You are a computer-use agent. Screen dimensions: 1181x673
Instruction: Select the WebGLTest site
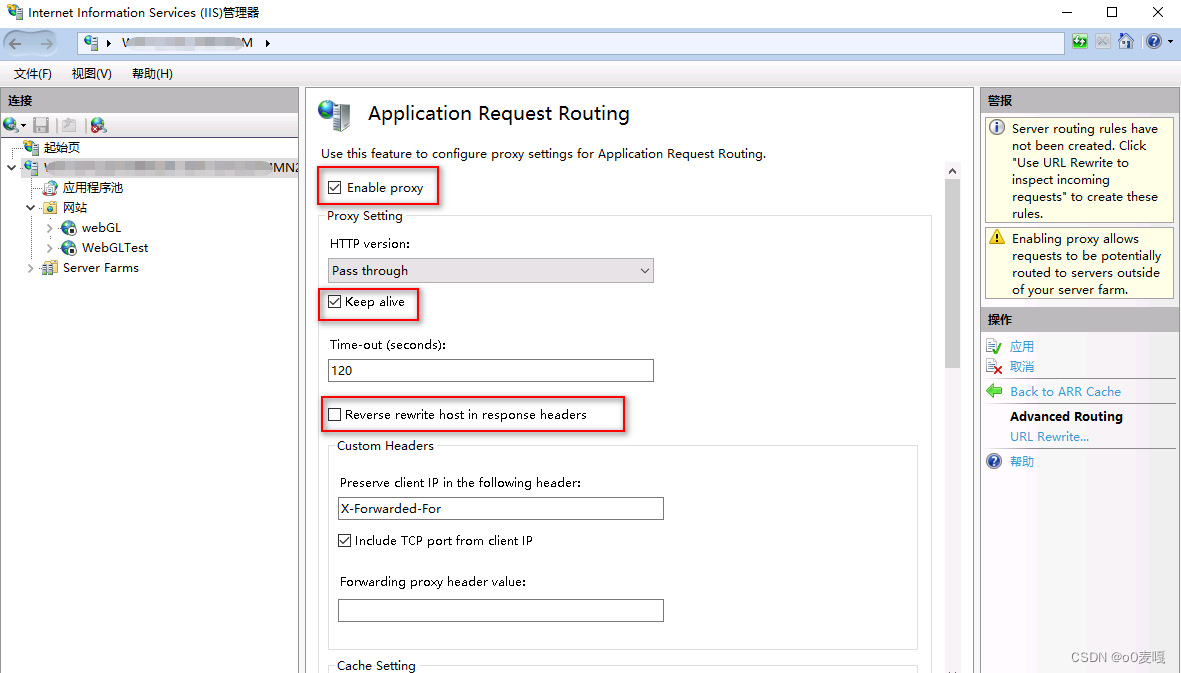[114, 248]
